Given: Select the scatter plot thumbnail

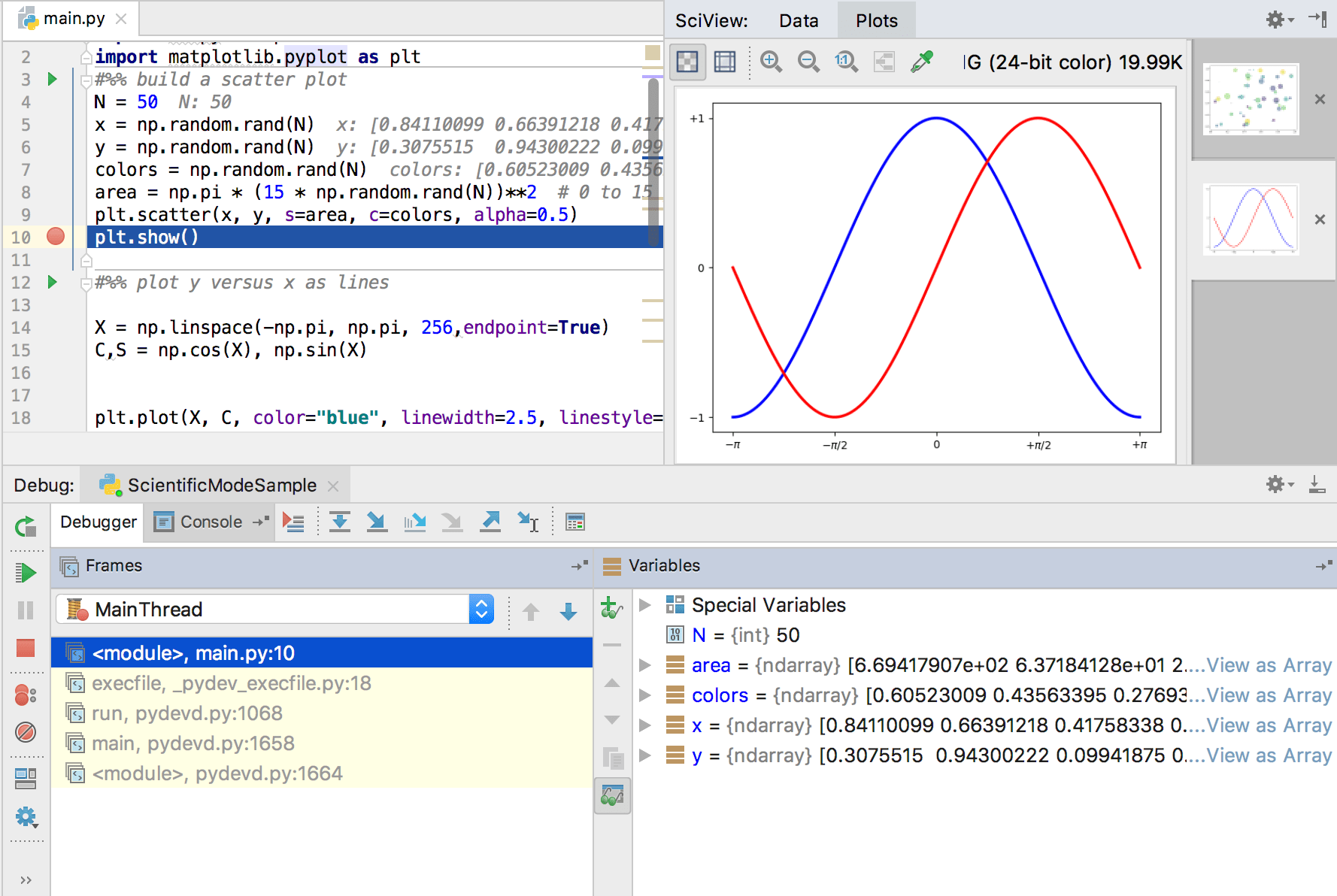Looking at the screenshot, I should pyautogui.click(x=1251, y=99).
